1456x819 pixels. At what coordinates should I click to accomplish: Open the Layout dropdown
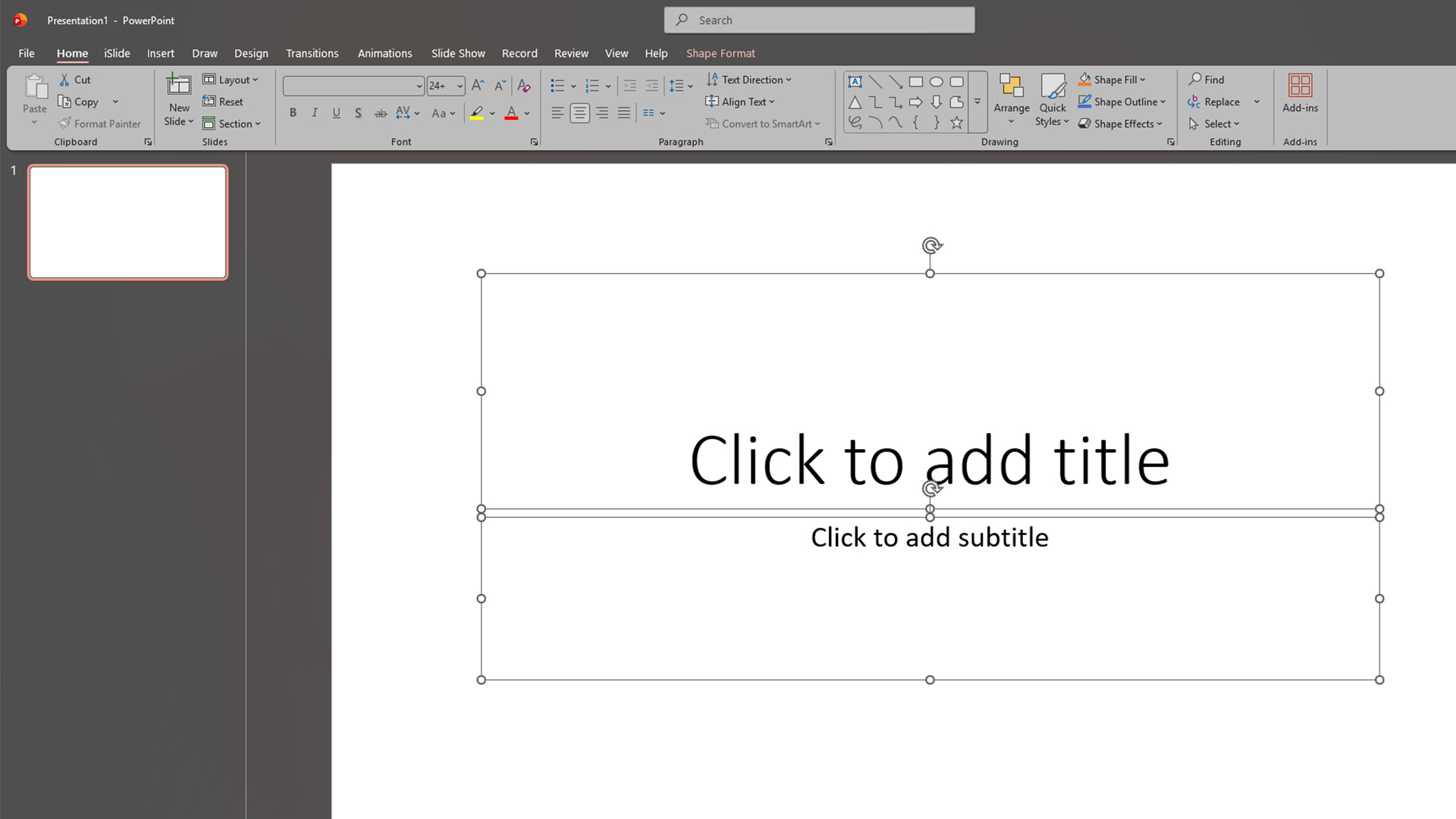(231, 80)
